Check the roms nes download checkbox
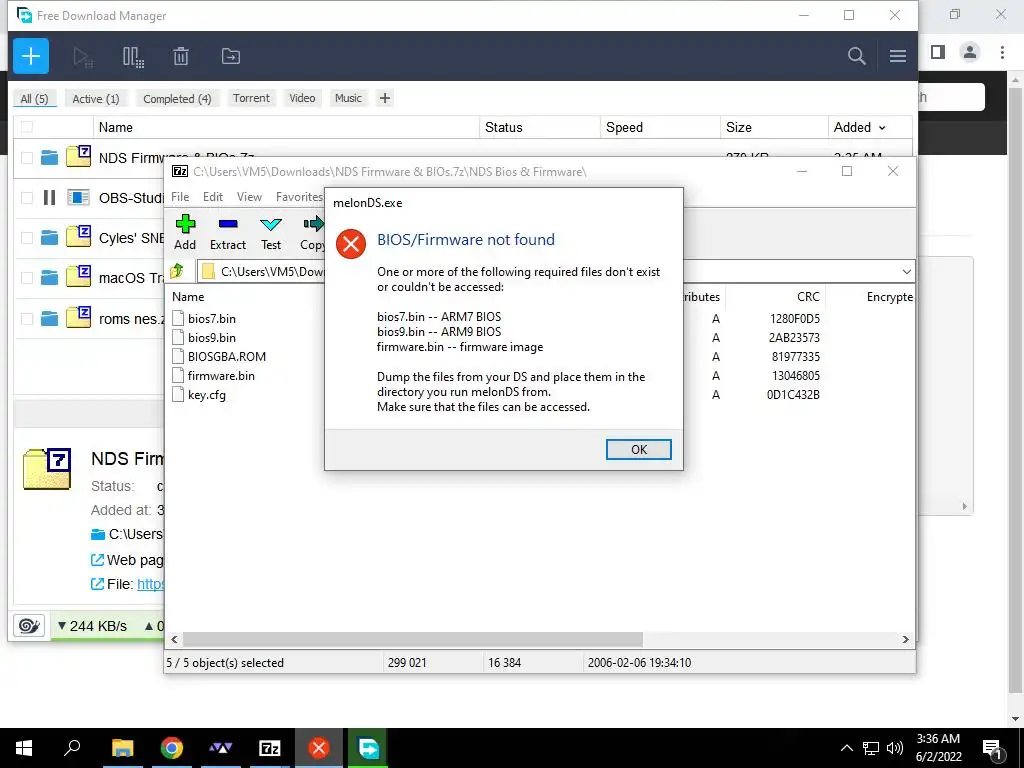Screen dimensions: 1024x768 tap(27, 319)
